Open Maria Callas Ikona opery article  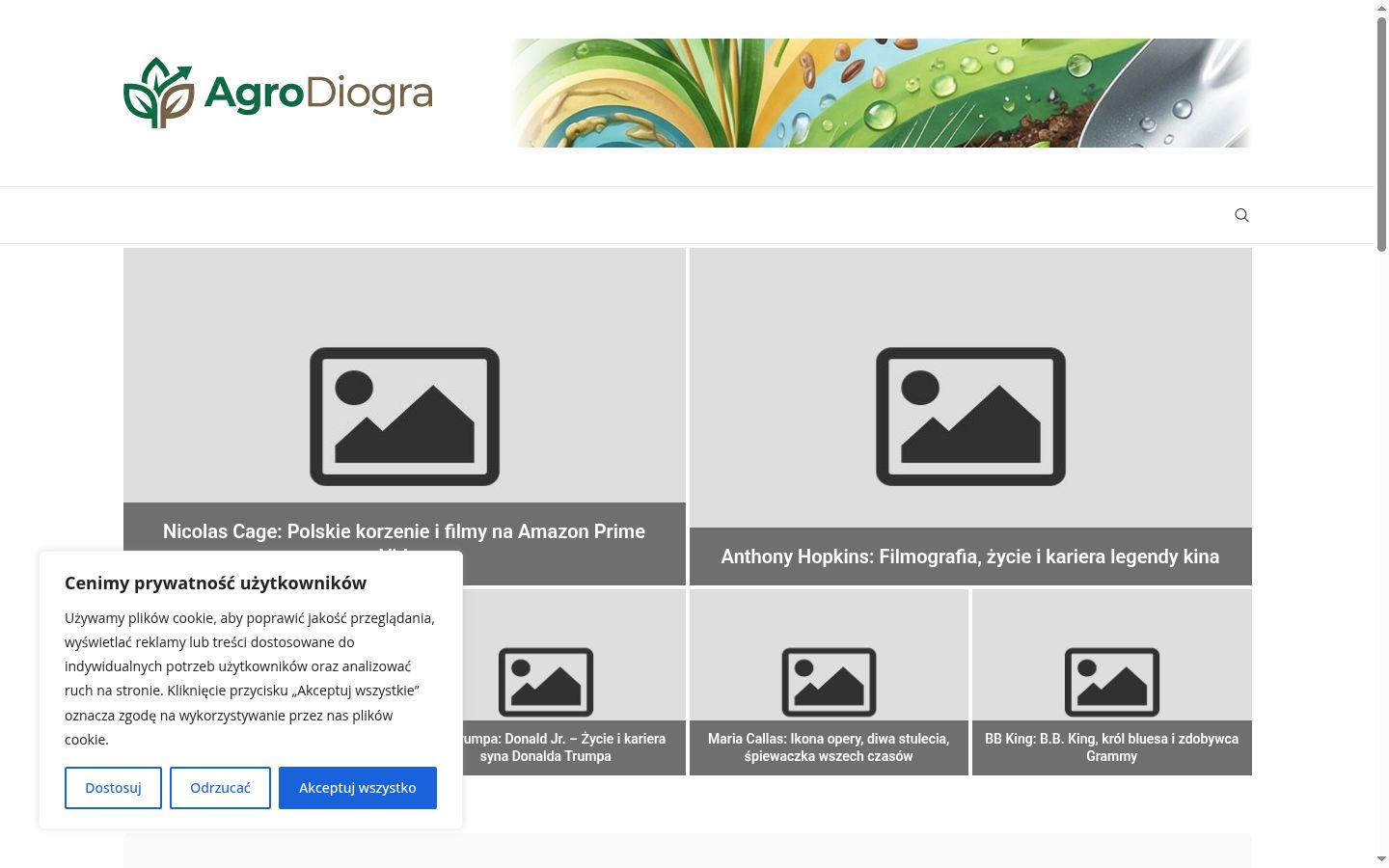click(x=829, y=747)
